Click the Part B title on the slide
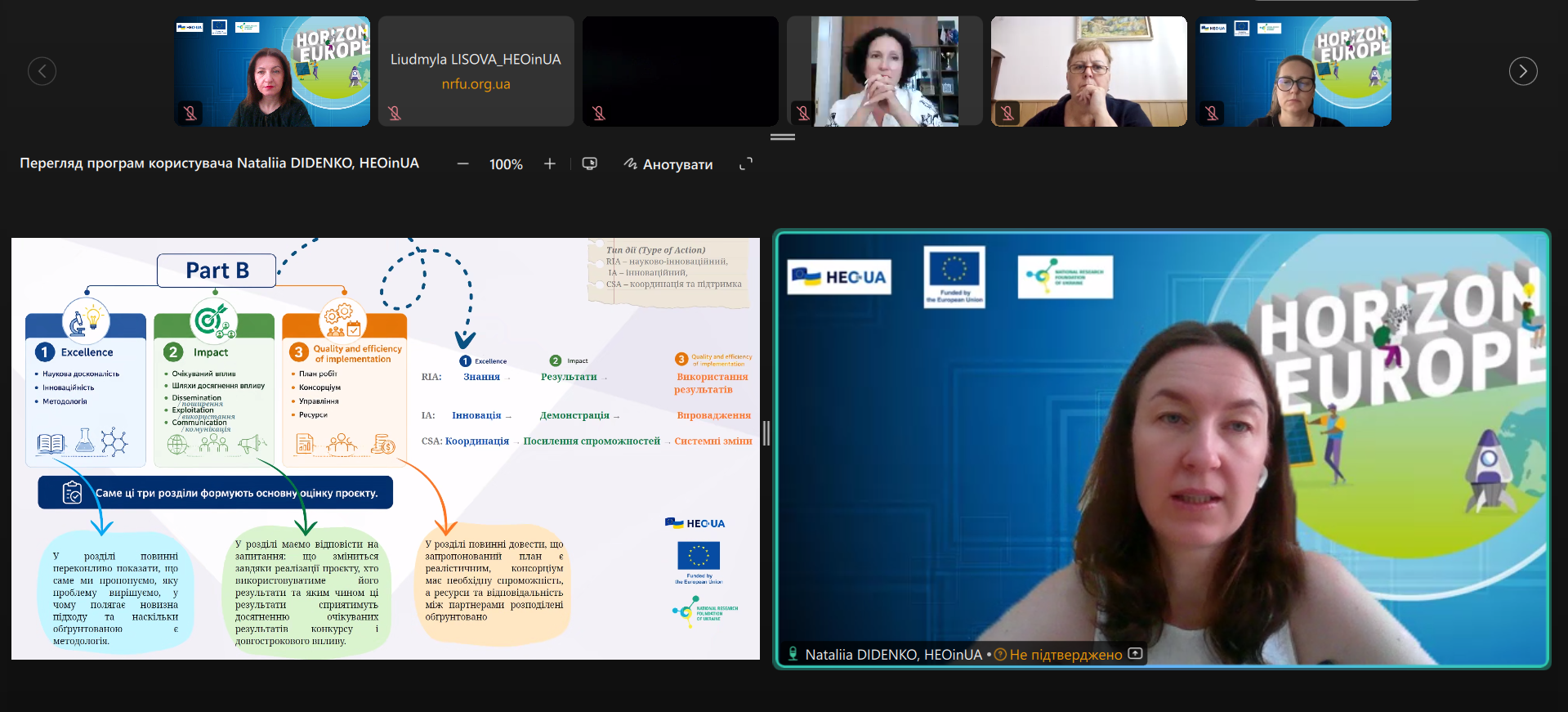Screen dimensions: 1568x712 point(217,271)
